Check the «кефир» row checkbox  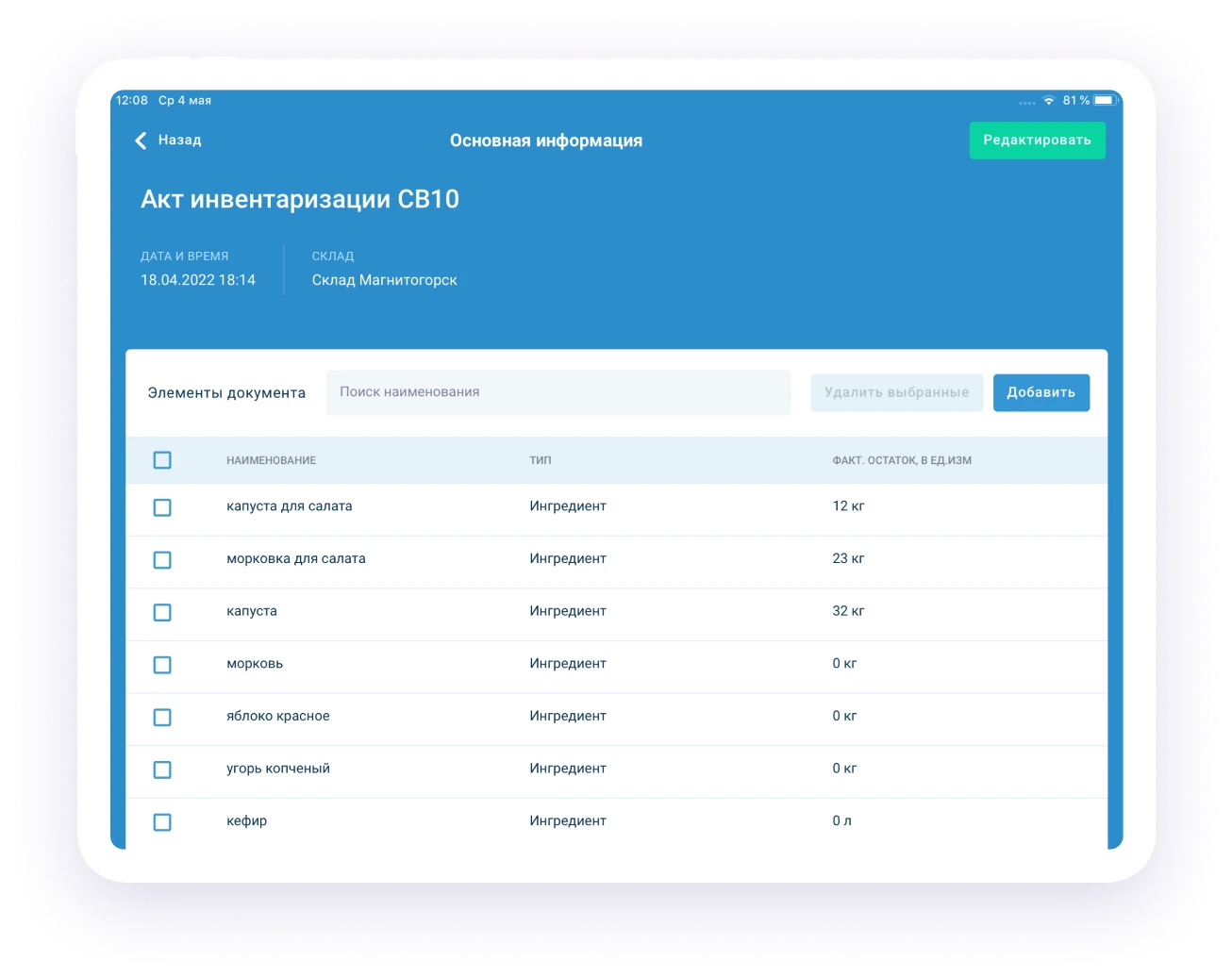162,821
